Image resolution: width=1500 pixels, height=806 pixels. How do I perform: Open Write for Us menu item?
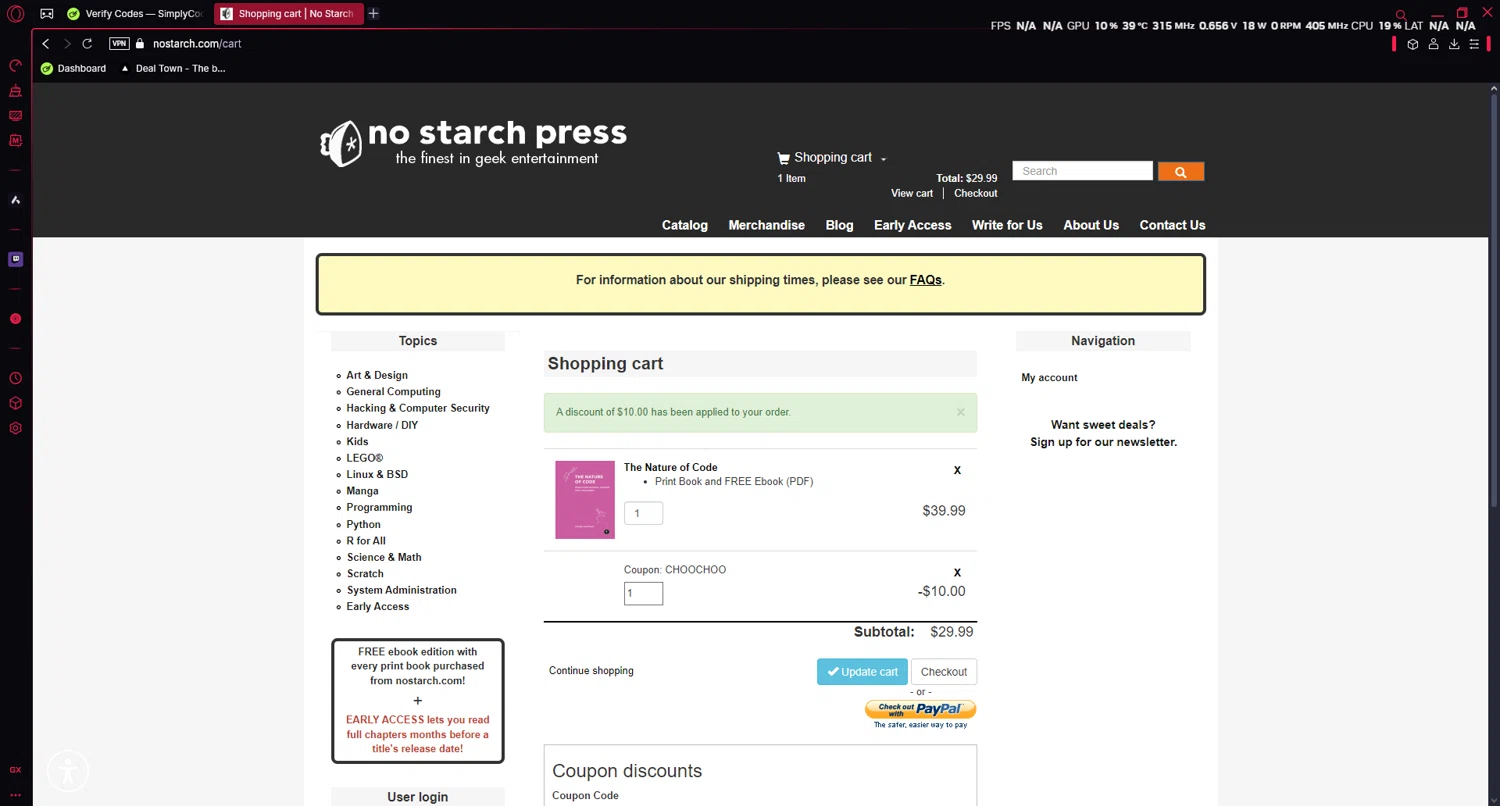point(1007,225)
